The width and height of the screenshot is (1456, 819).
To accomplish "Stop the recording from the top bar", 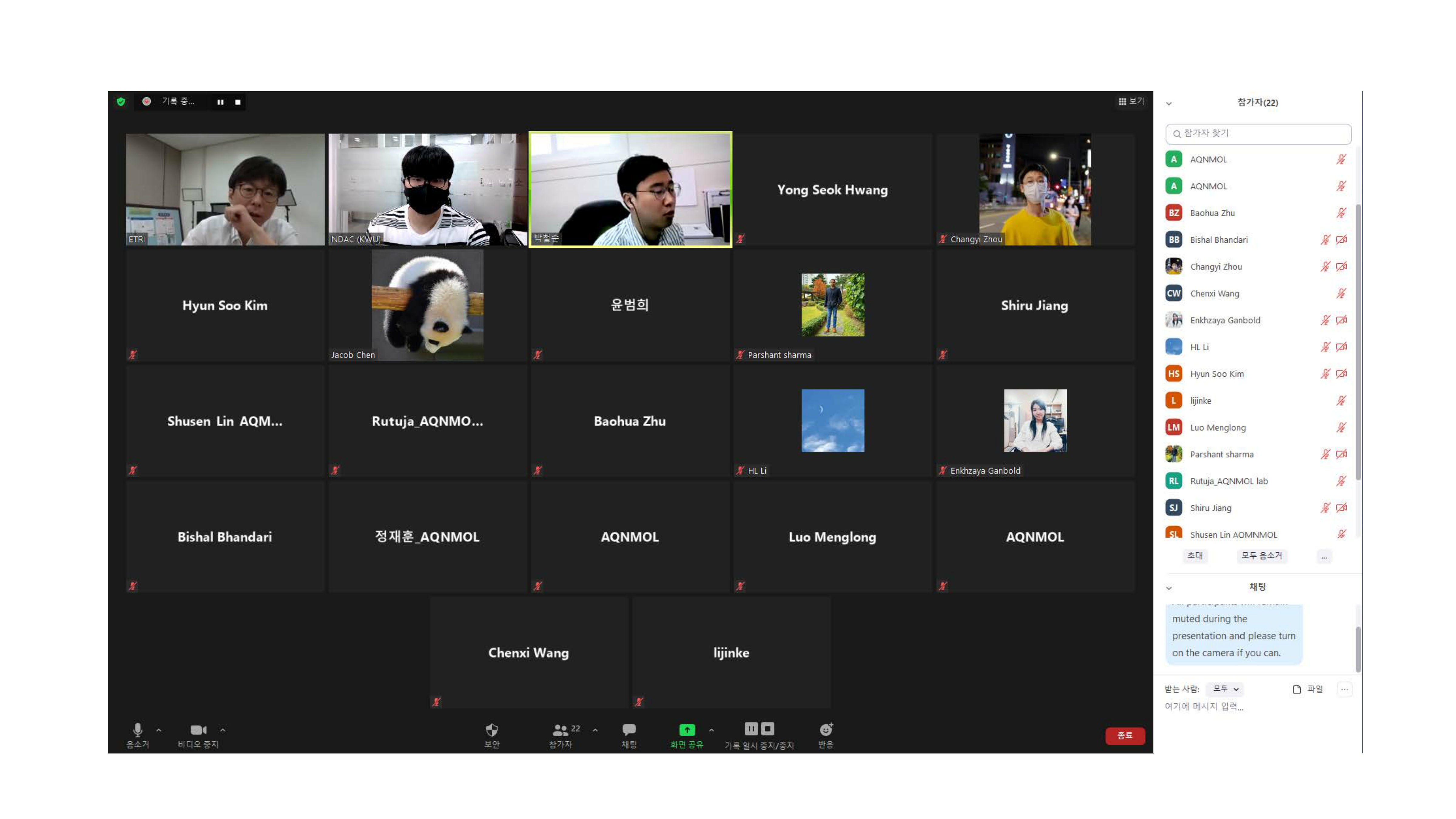I will click(x=238, y=102).
